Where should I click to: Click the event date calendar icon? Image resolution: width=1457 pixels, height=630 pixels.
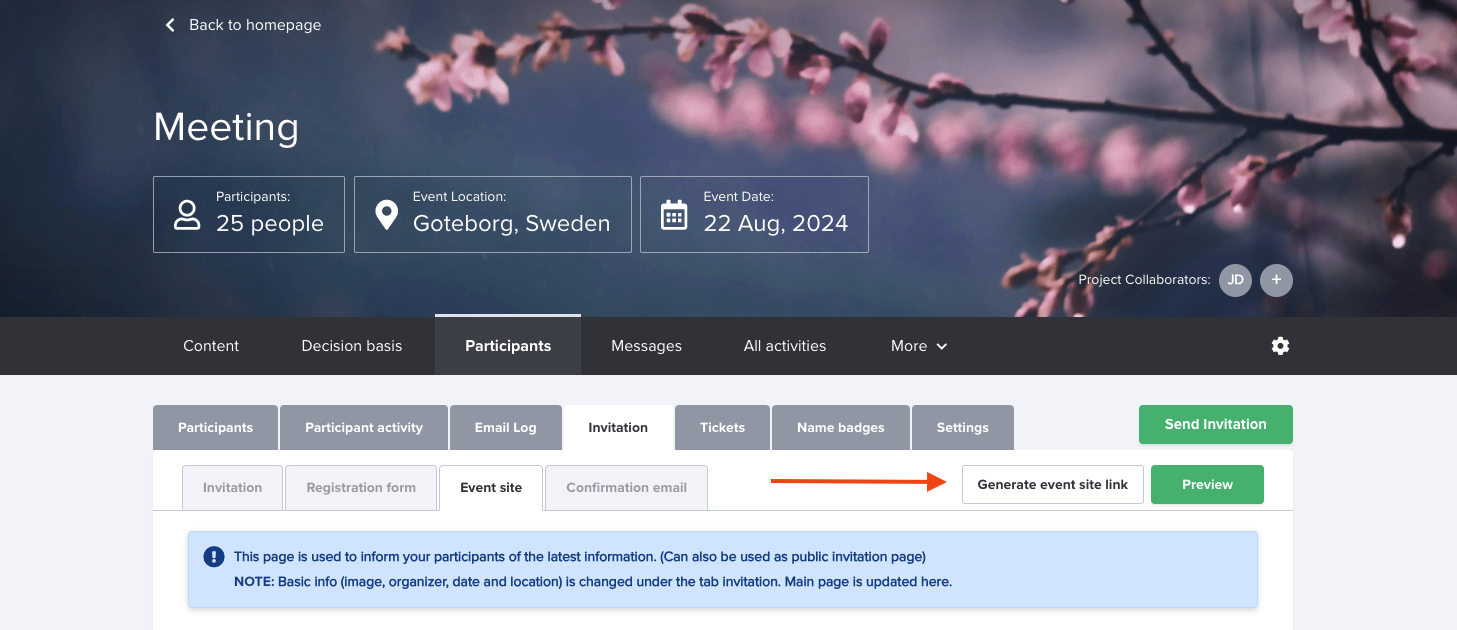[x=674, y=215]
